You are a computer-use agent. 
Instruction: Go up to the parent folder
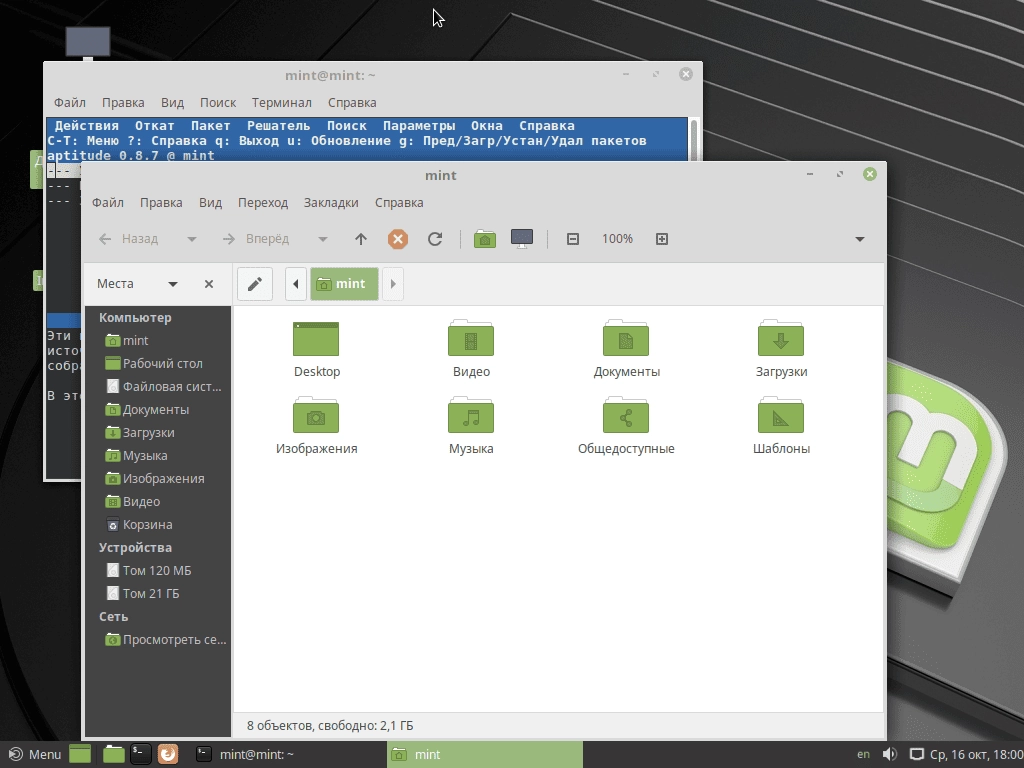click(x=360, y=239)
